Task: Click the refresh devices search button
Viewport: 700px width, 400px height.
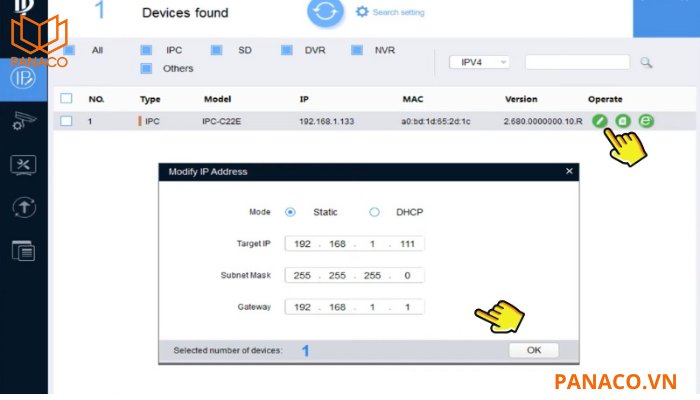Action: tap(325, 12)
